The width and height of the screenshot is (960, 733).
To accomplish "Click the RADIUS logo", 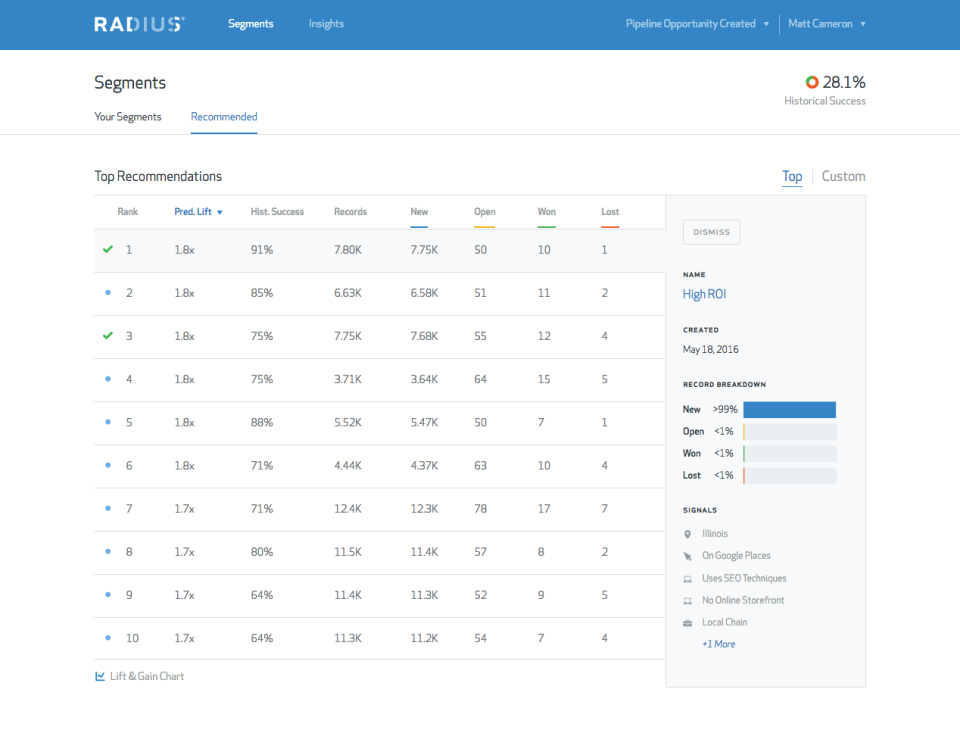I will click(139, 23).
